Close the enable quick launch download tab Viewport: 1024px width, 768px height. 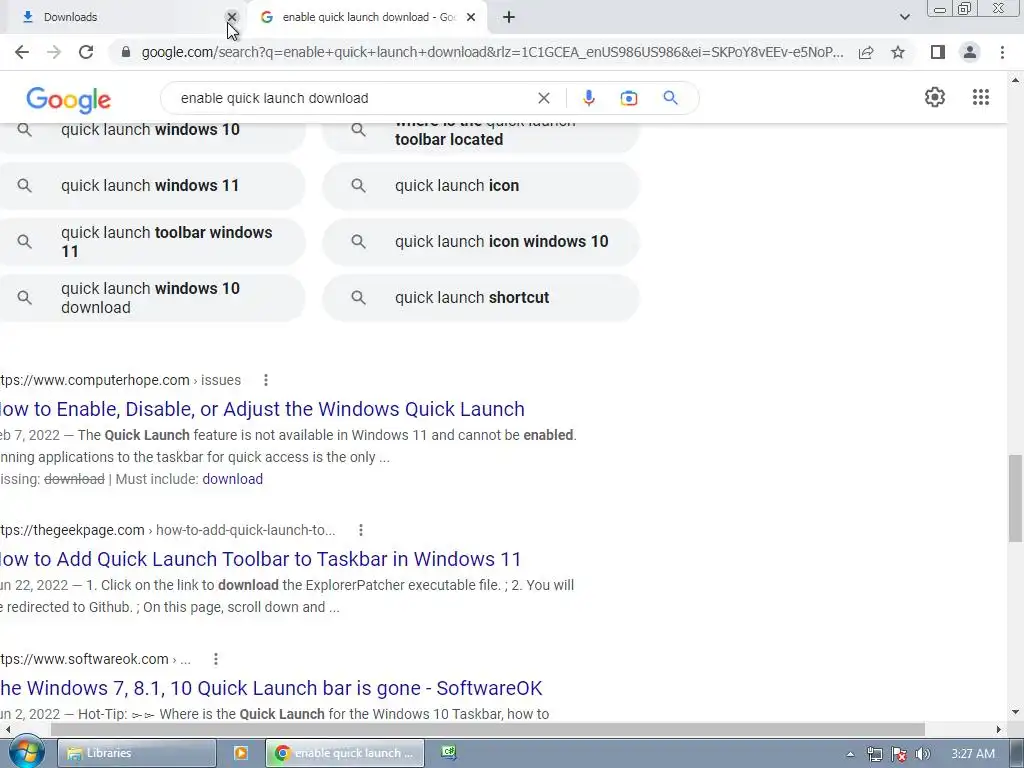[x=471, y=17]
